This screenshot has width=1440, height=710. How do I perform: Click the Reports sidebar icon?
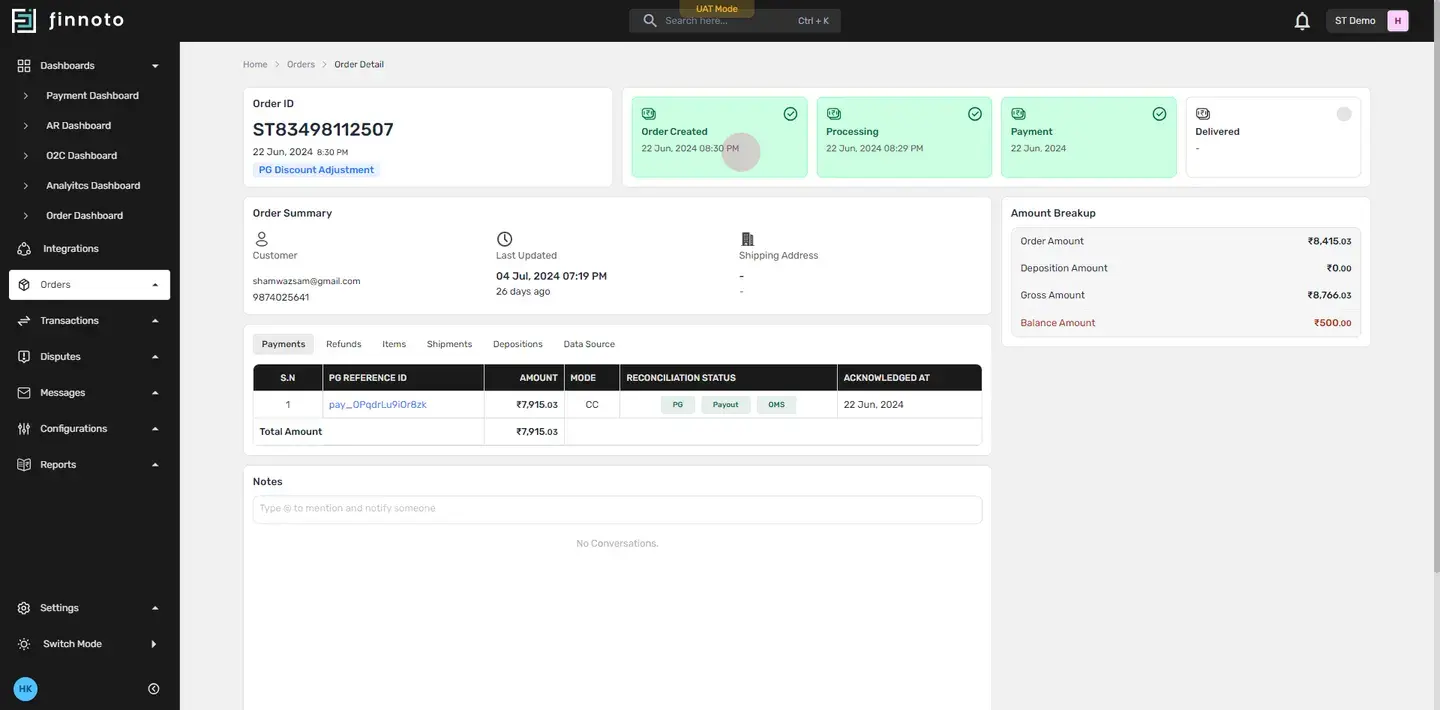24,465
